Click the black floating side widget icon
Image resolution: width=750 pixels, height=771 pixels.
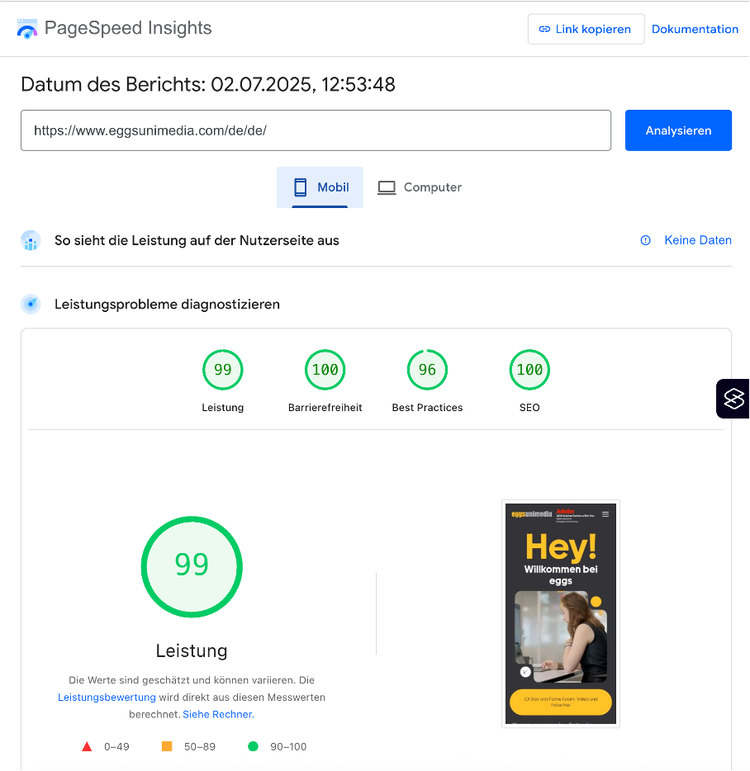pyautogui.click(x=733, y=399)
